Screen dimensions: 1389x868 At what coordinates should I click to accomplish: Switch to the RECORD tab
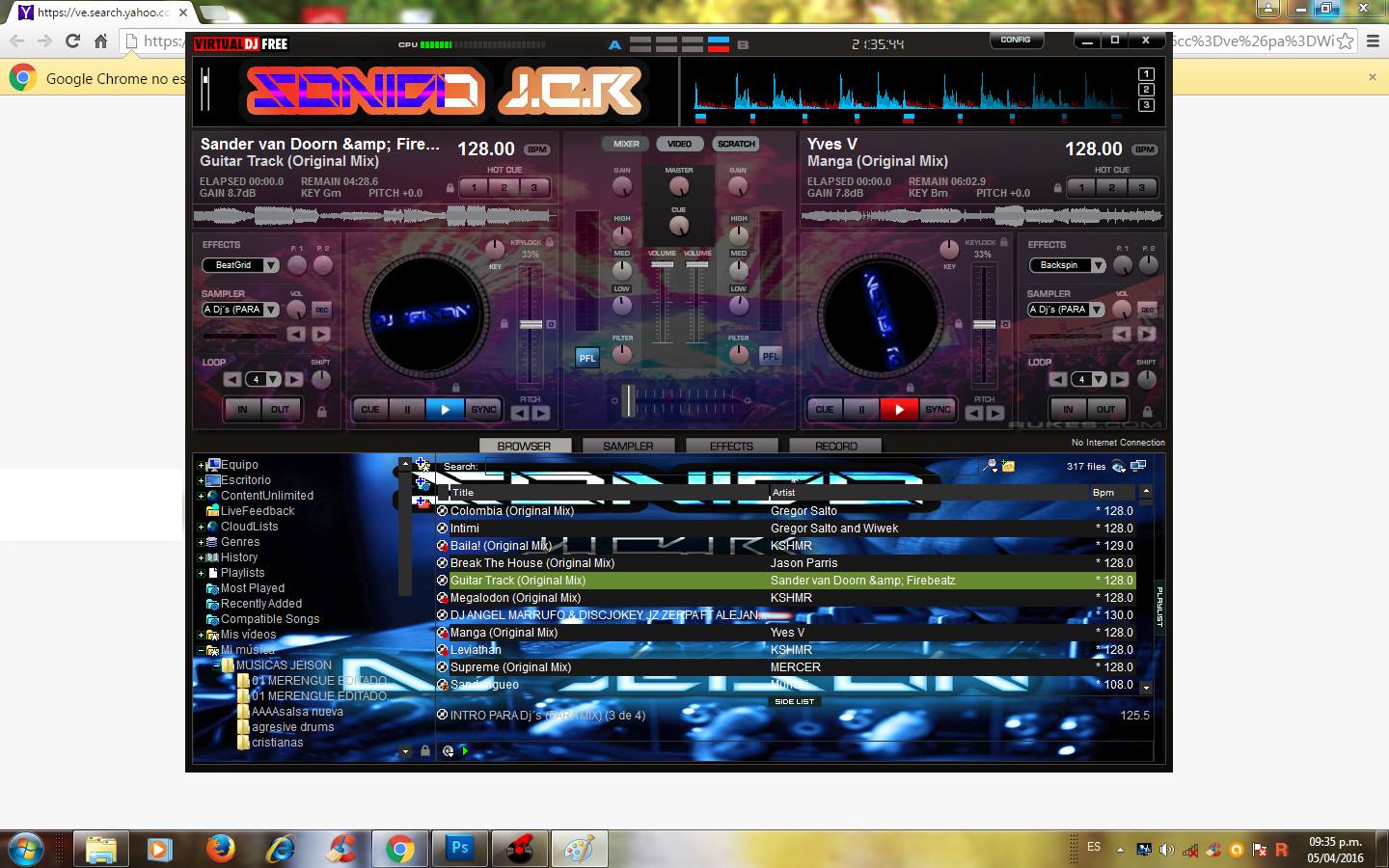835,446
